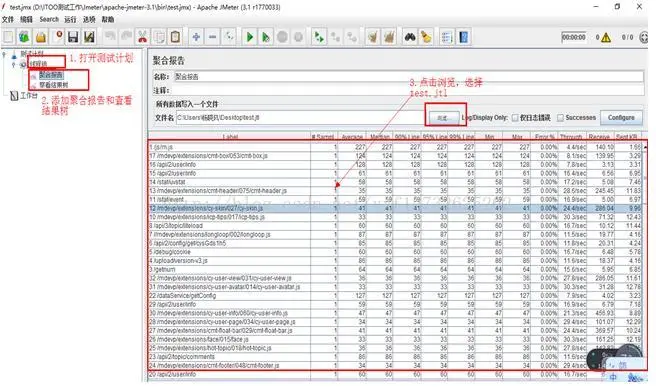656x387 pixels.
Task: Click the 浏览 browse button
Action: pos(443,118)
